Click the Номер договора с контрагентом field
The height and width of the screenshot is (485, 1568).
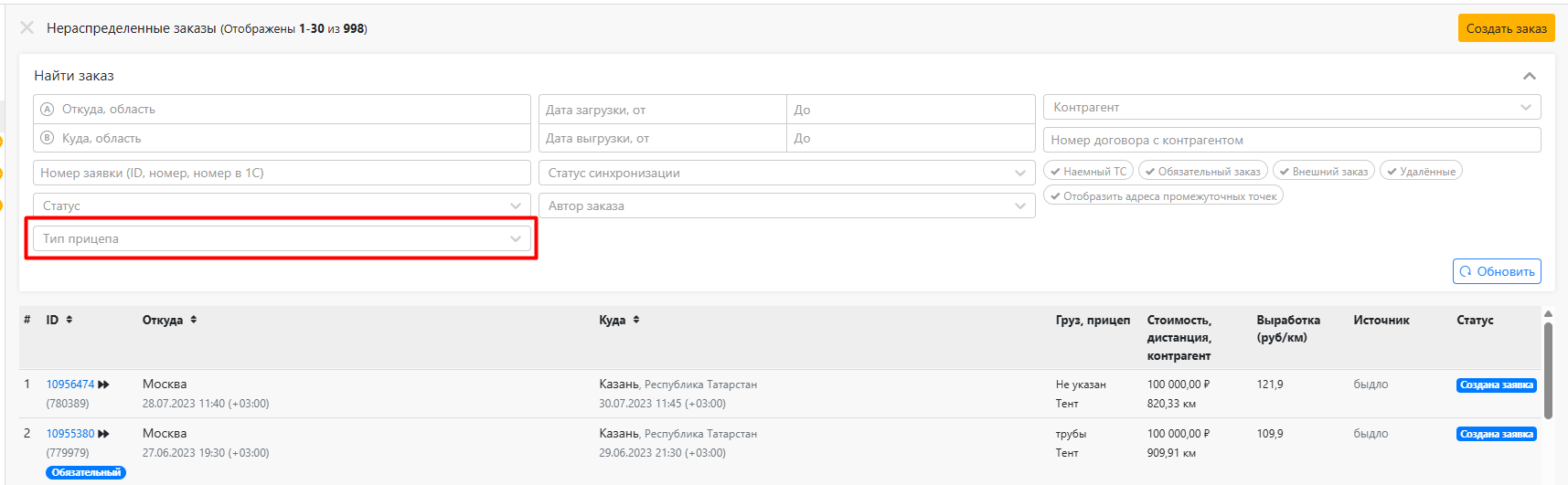pos(1292,140)
